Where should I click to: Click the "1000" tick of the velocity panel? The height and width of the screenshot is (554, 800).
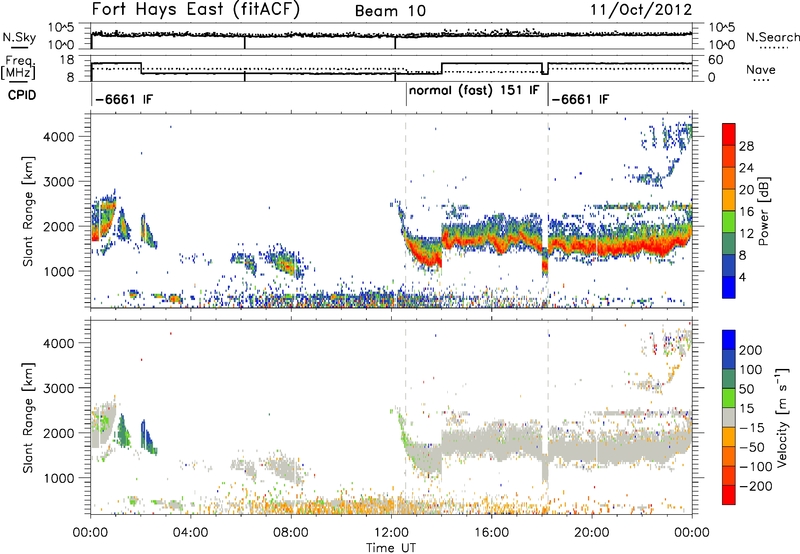(58, 478)
